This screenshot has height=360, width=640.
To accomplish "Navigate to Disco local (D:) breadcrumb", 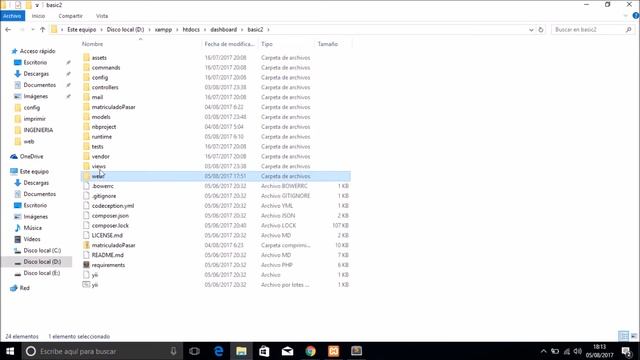I will [125, 30].
